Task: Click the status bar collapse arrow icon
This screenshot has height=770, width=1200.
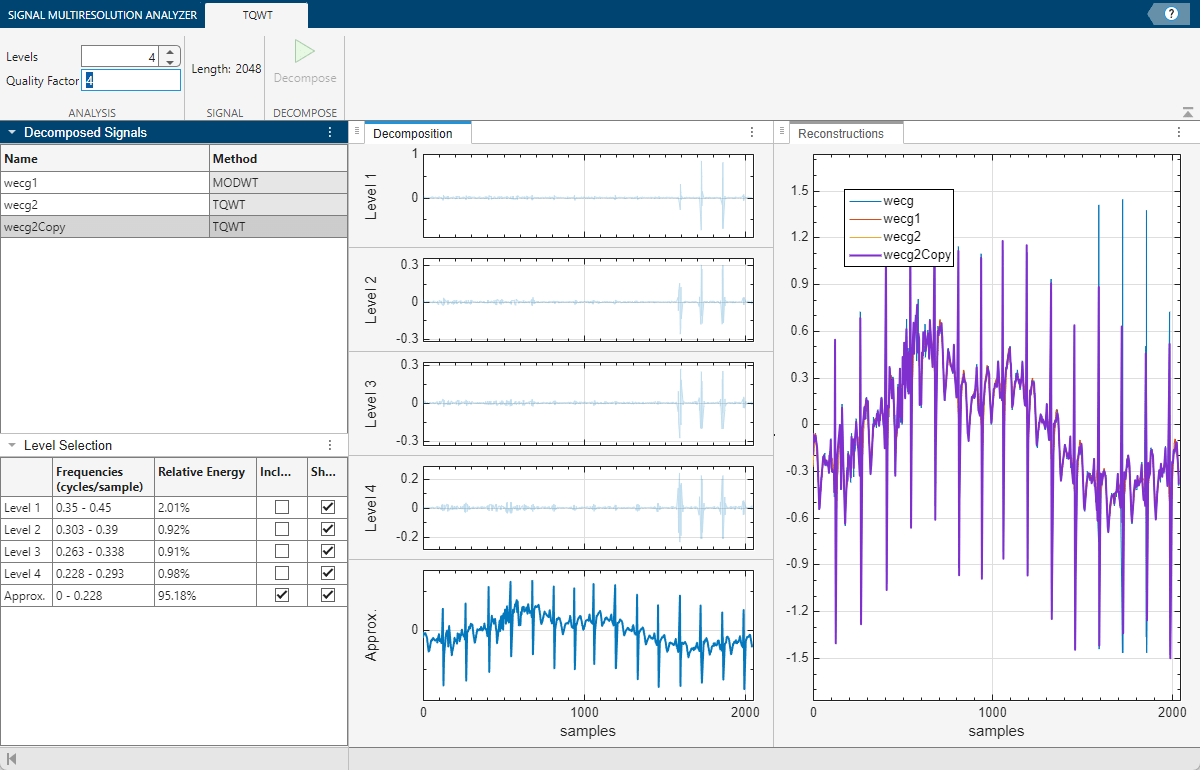Action: pos(11,759)
